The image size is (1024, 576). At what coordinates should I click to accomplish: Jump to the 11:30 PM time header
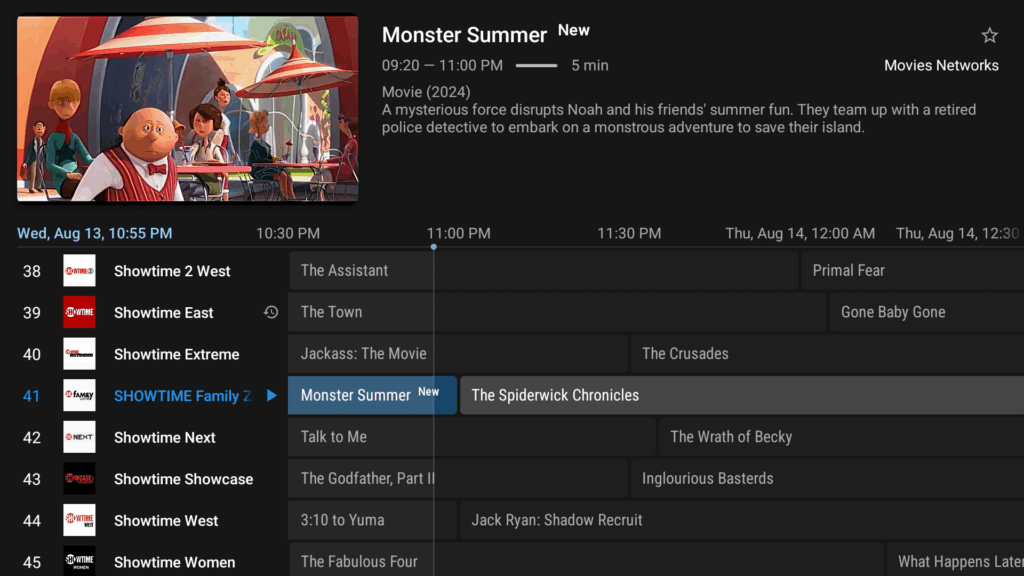(629, 233)
